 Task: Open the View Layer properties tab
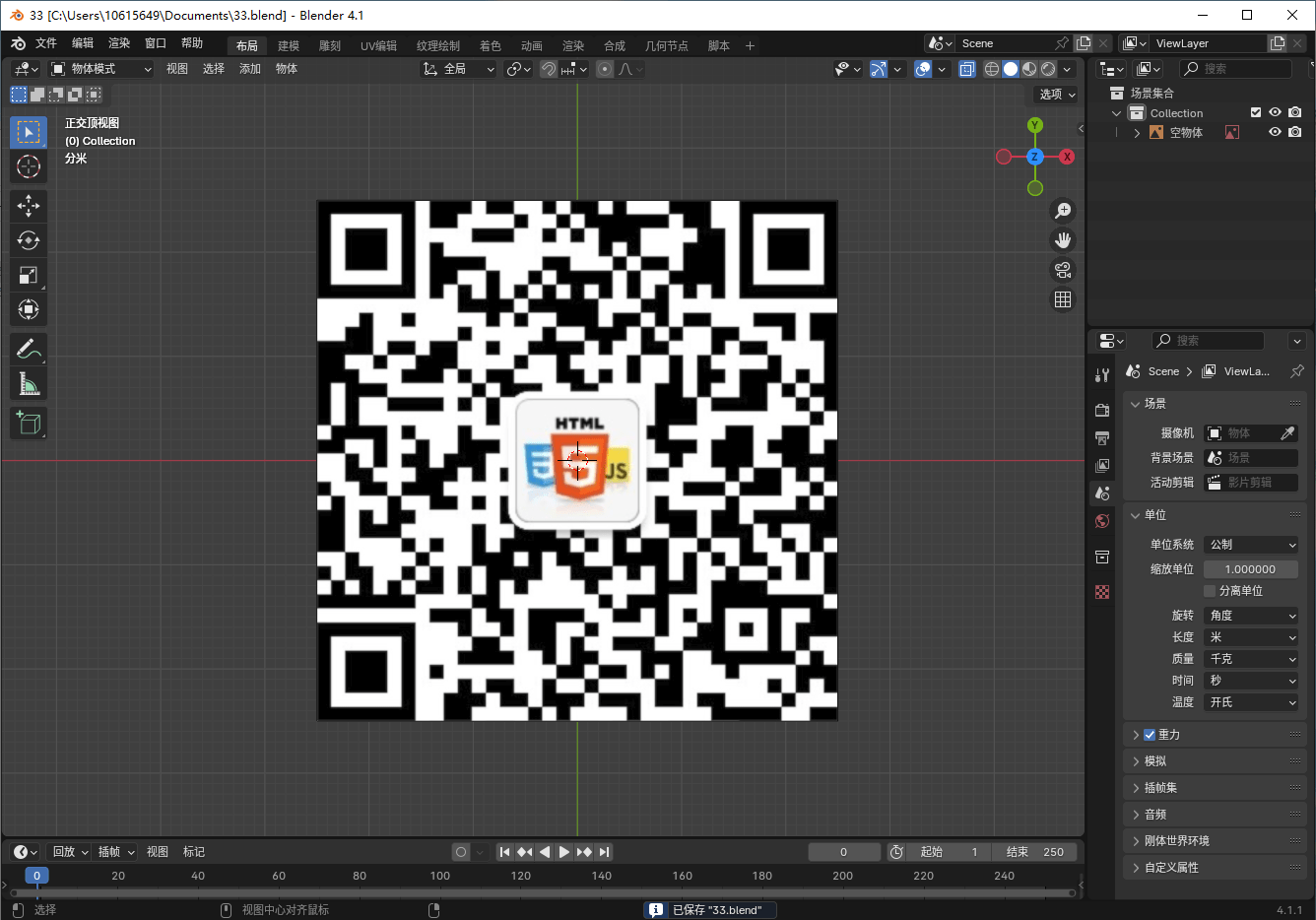(x=1102, y=465)
